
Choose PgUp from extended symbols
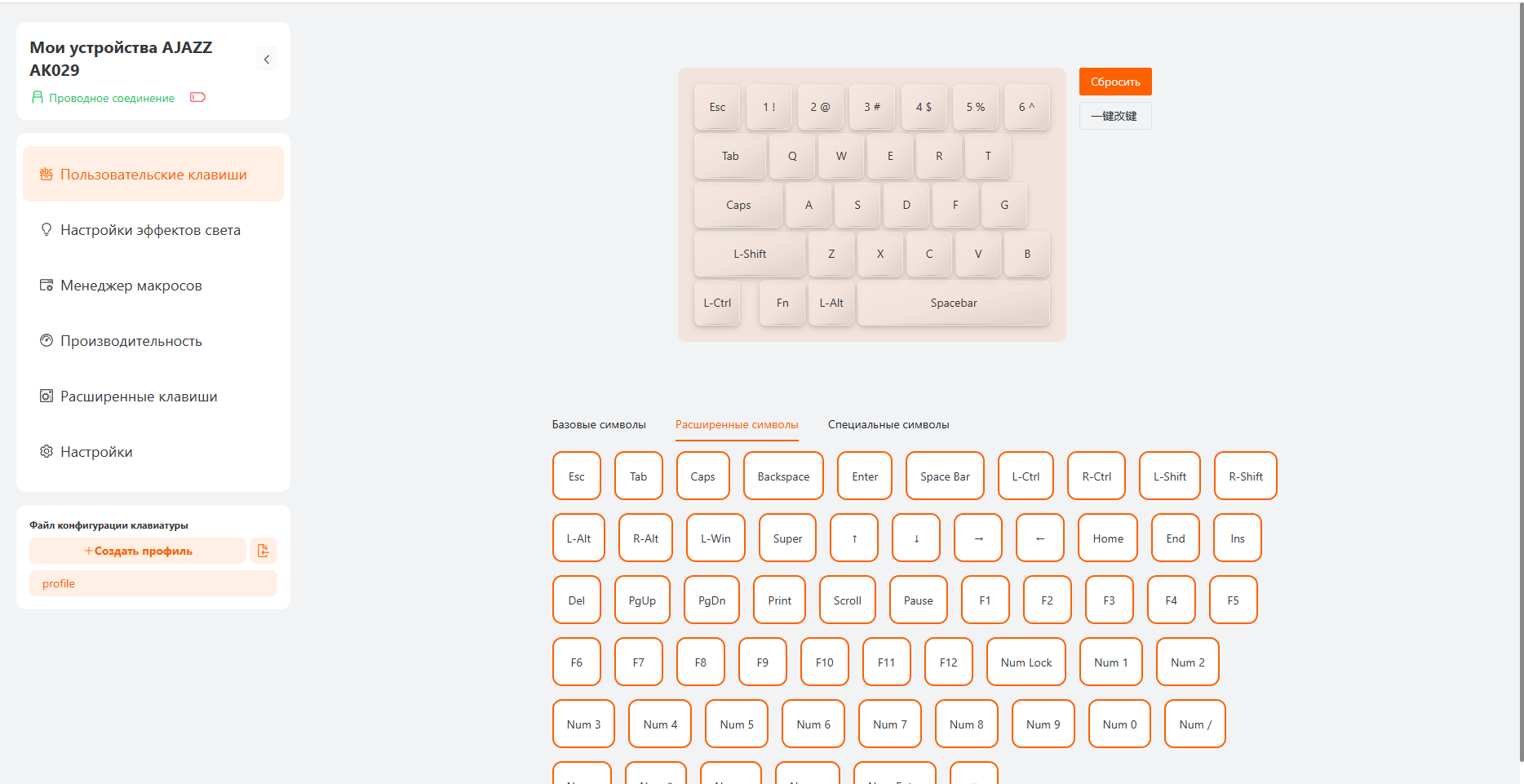642,600
